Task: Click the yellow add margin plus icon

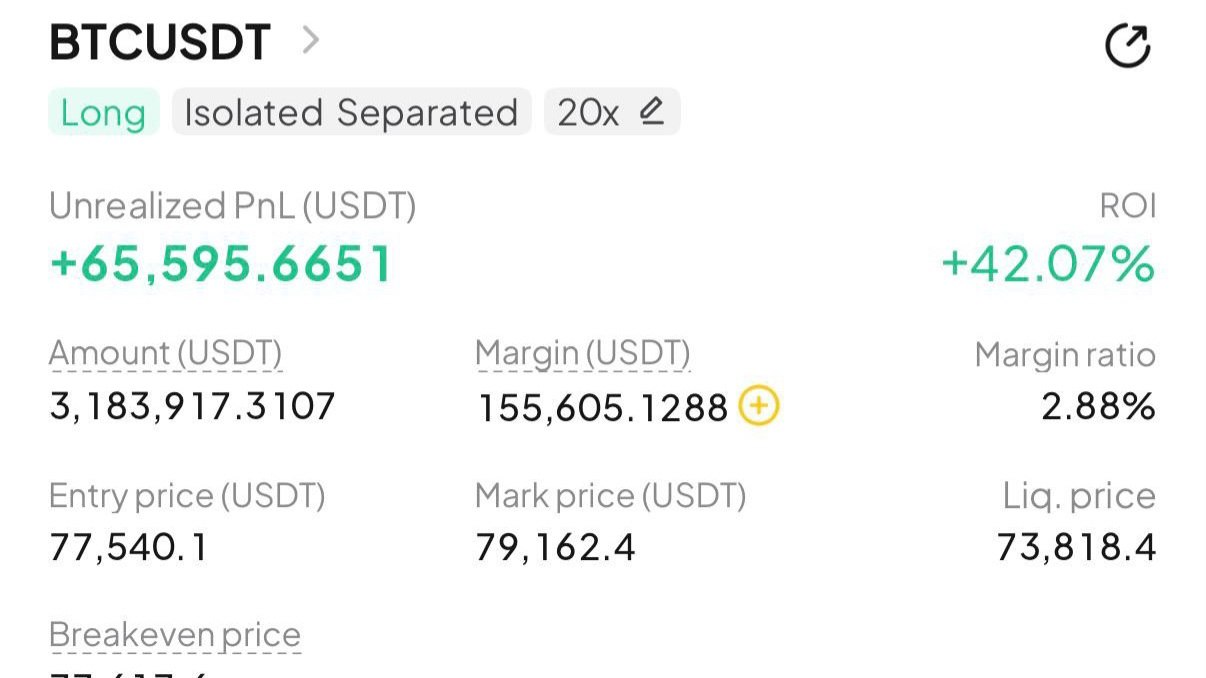Action: 759,406
